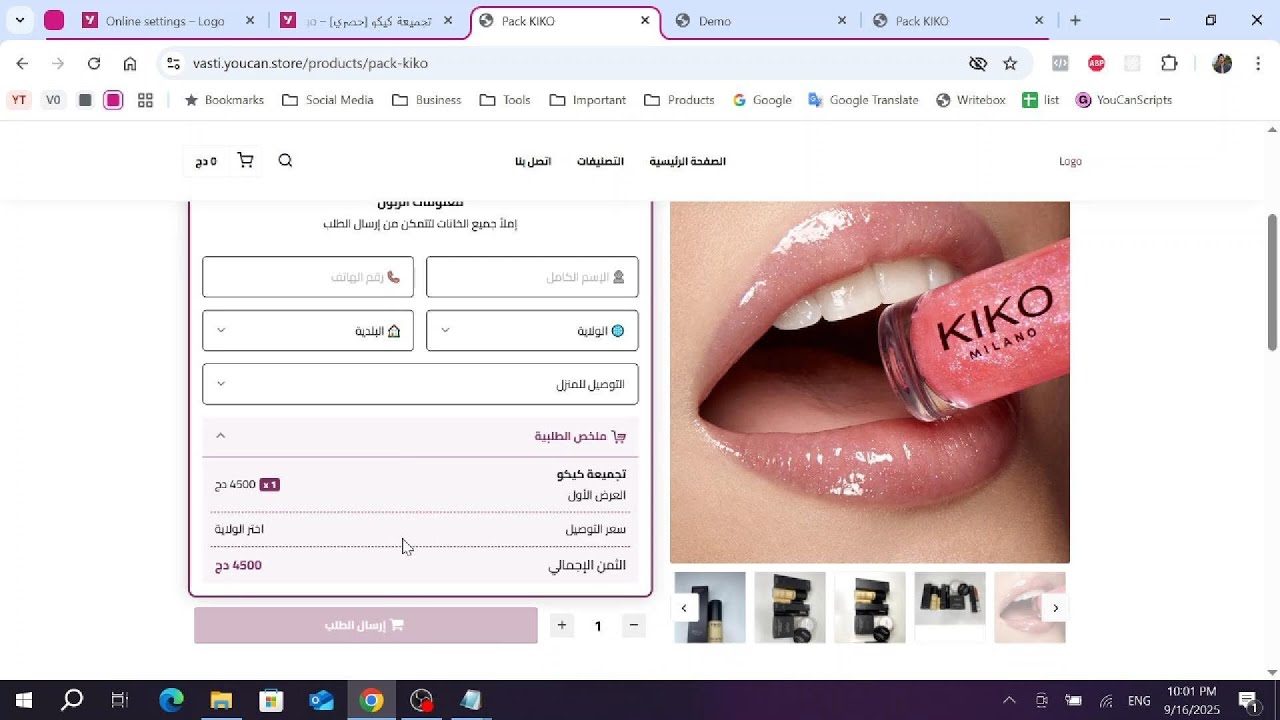Viewport: 1280px width, 720px height.
Task: Show previous thumbnails with left carousel arrow
Action: coord(684,608)
